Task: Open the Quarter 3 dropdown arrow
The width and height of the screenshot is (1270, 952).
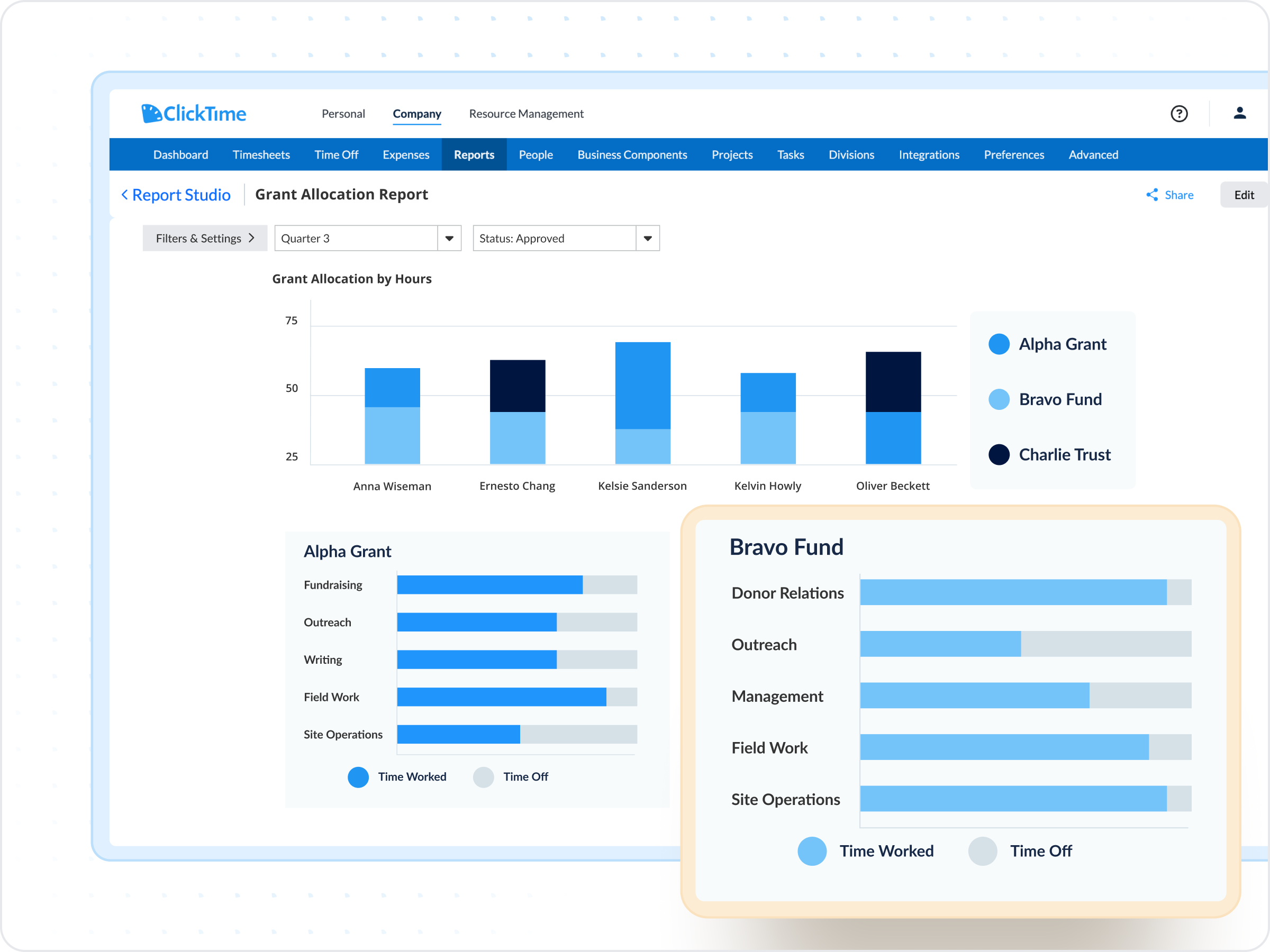Action: click(450, 238)
